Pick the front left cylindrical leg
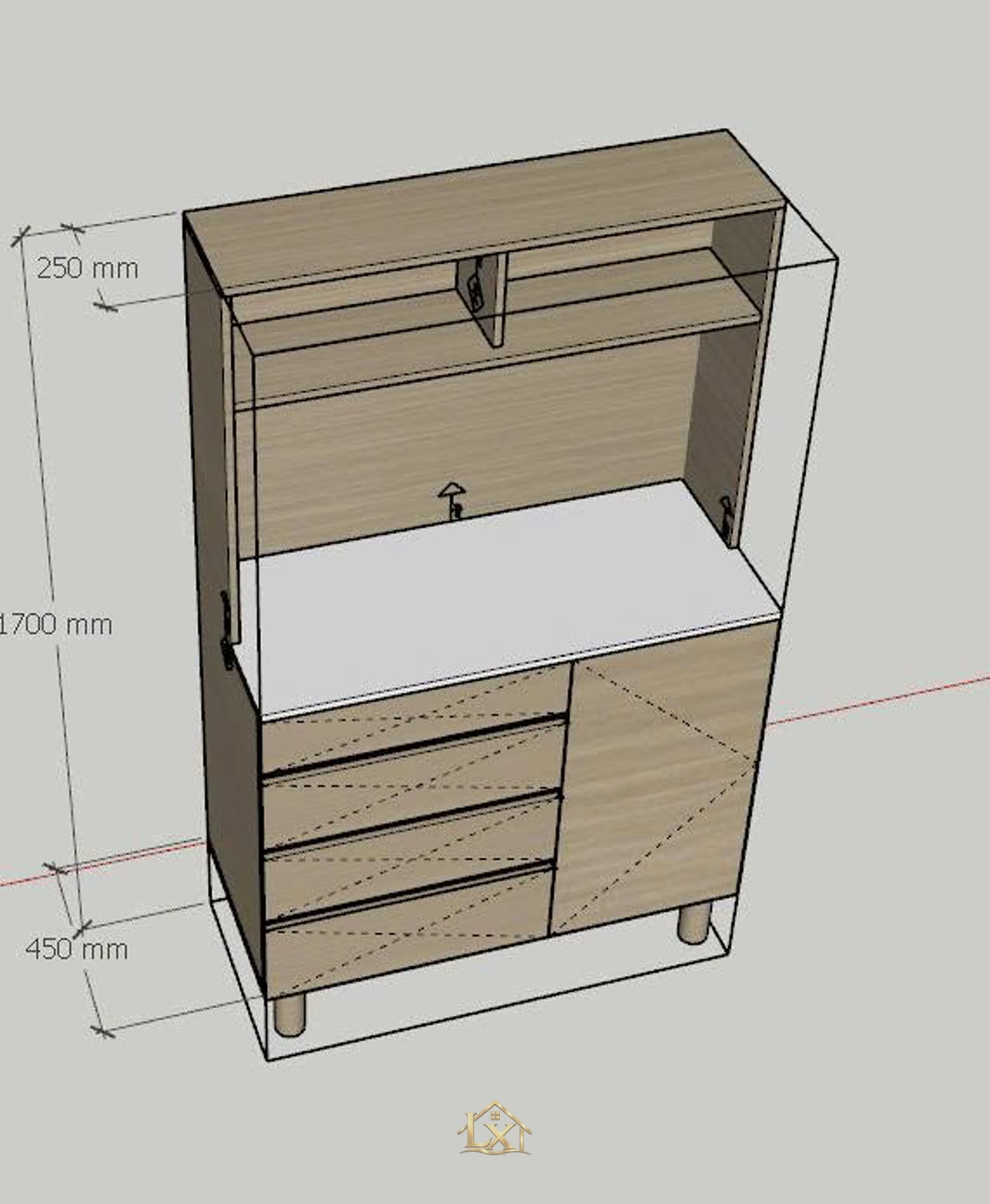The height and width of the screenshot is (1204, 990). click(x=289, y=1015)
